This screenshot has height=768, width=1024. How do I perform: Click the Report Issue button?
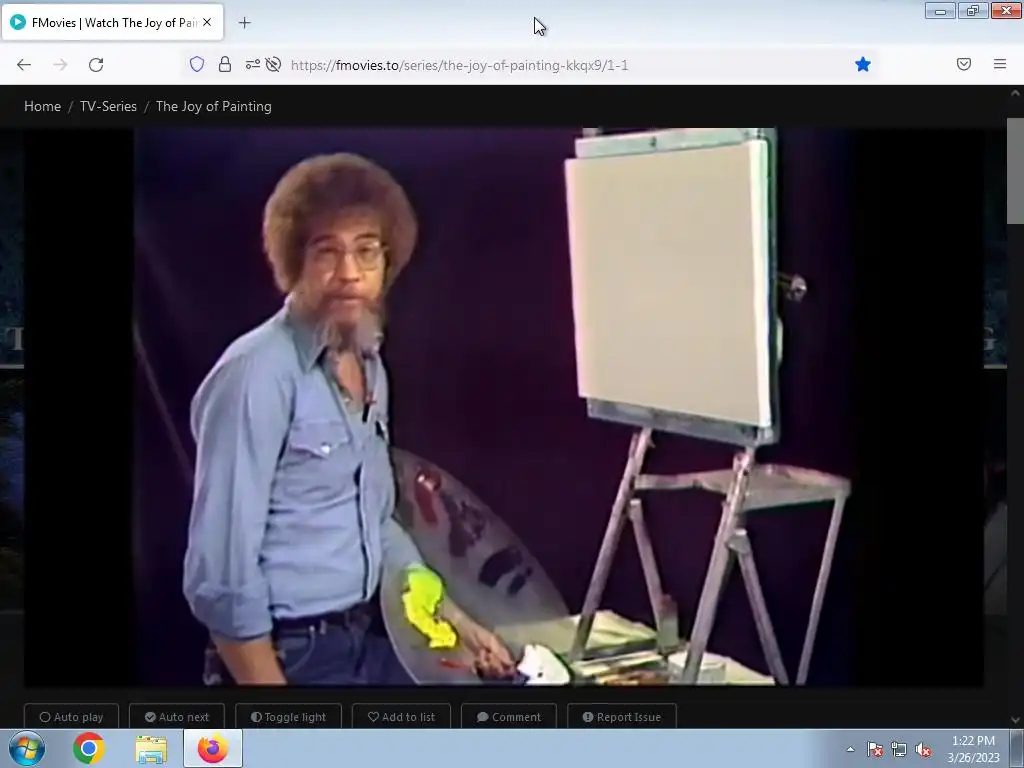click(x=622, y=716)
